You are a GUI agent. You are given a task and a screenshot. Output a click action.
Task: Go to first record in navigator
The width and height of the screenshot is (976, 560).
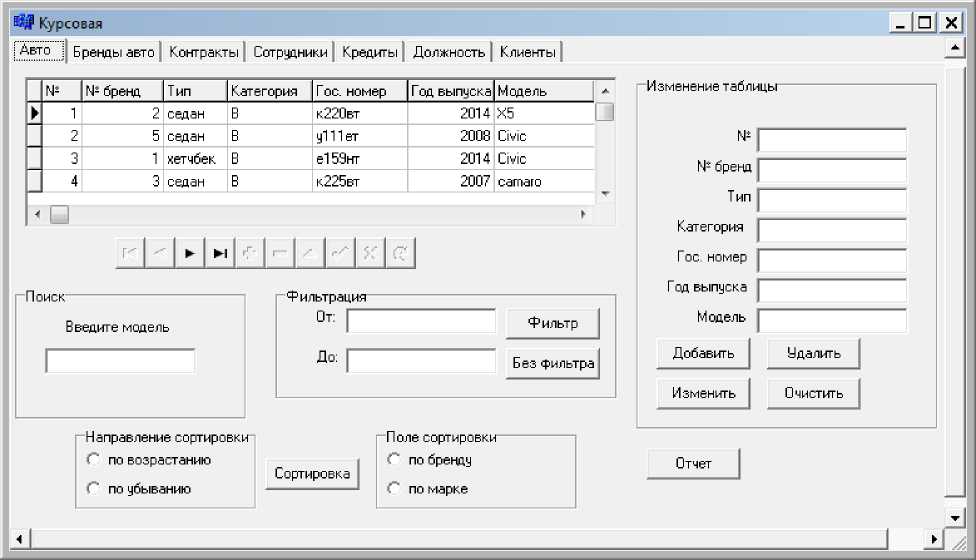tap(129, 253)
